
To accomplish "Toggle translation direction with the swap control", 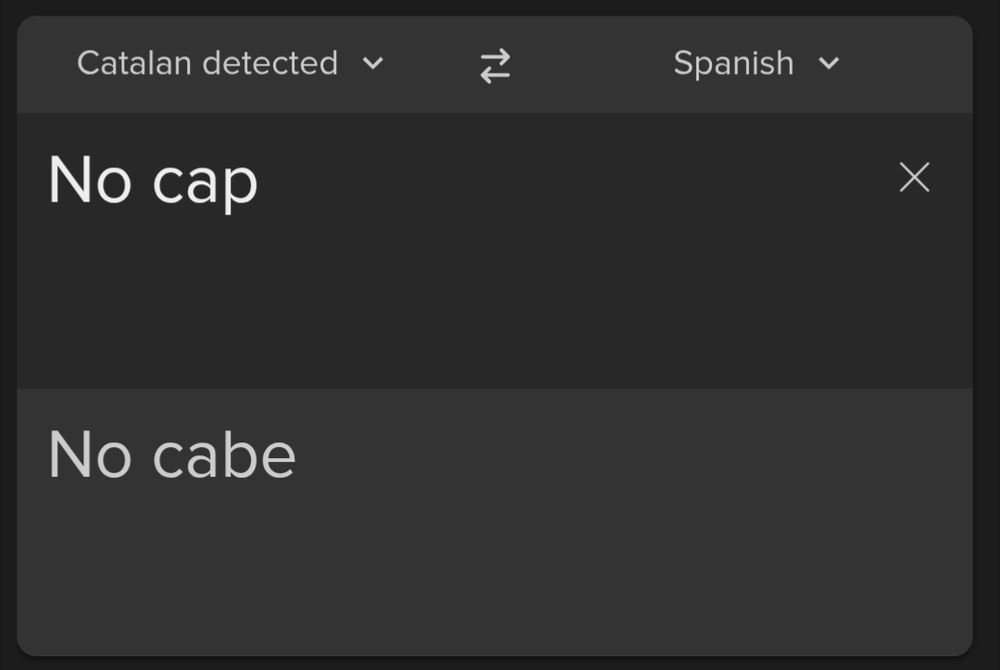I will 494,64.
